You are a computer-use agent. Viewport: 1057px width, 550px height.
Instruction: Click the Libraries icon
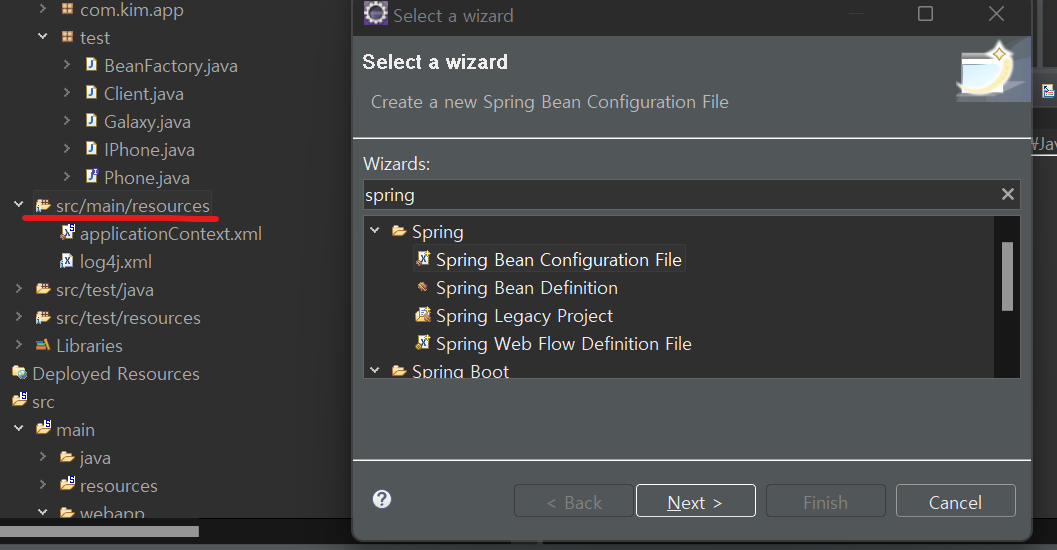coord(43,345)
